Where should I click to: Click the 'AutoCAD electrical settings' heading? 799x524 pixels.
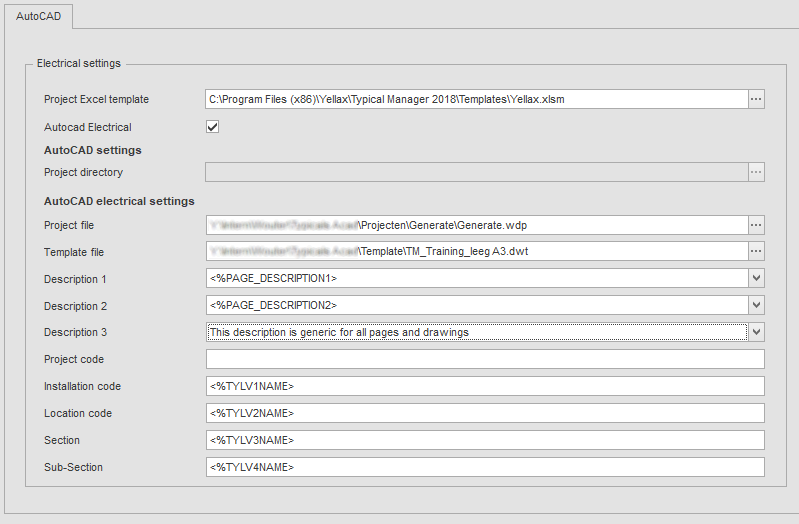click(119, 201)
